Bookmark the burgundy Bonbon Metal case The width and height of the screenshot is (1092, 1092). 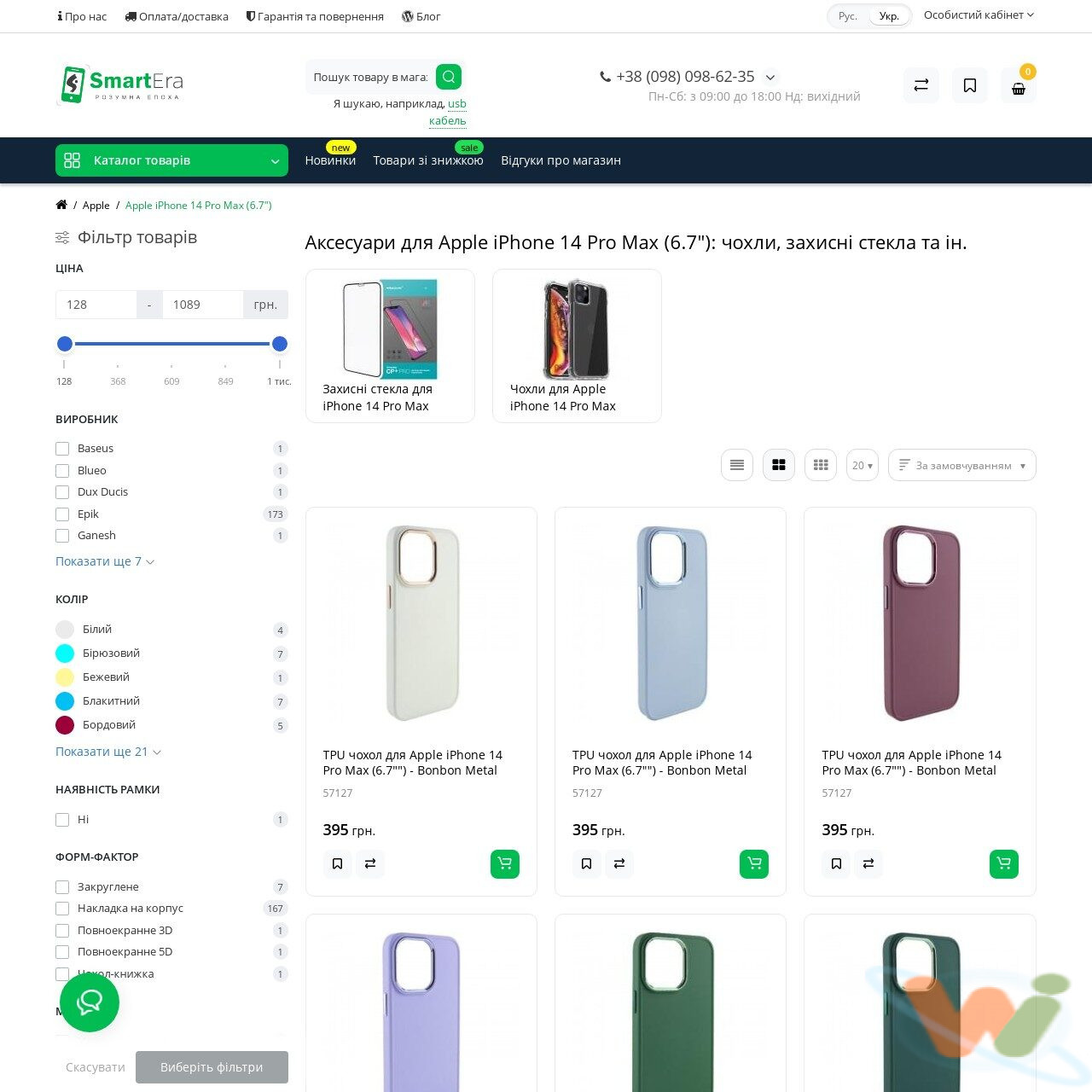point(836,863)
